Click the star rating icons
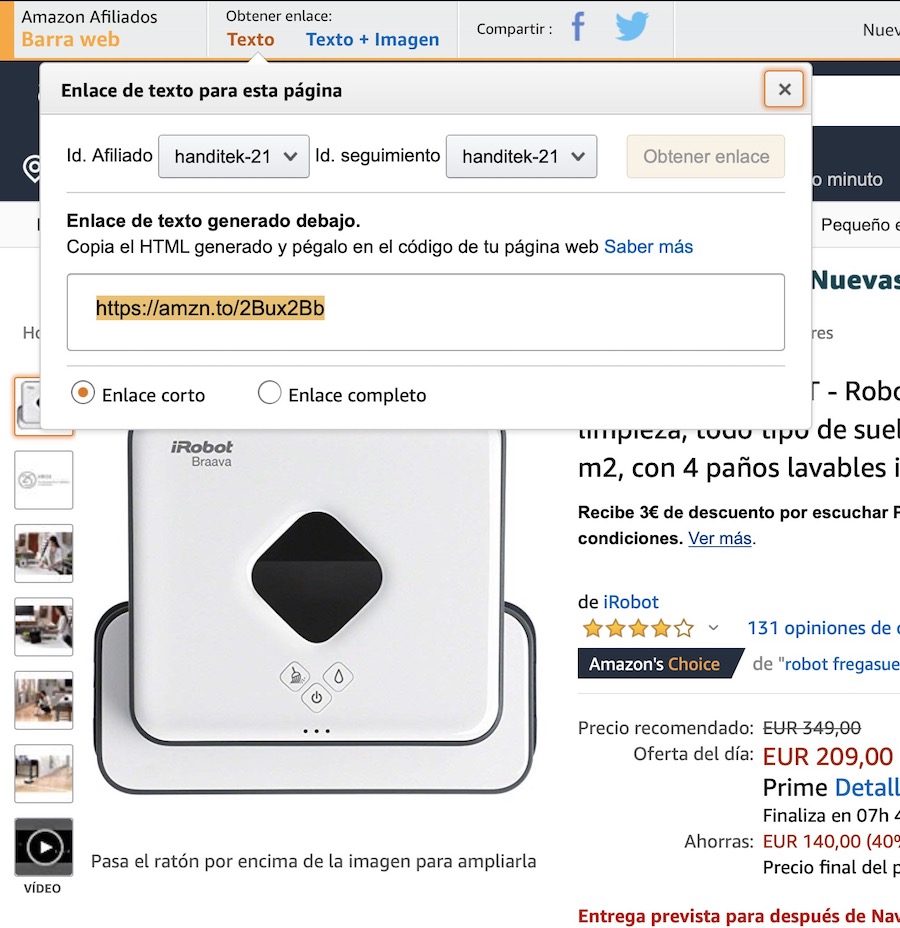900x928 pixels. point(638,628)
